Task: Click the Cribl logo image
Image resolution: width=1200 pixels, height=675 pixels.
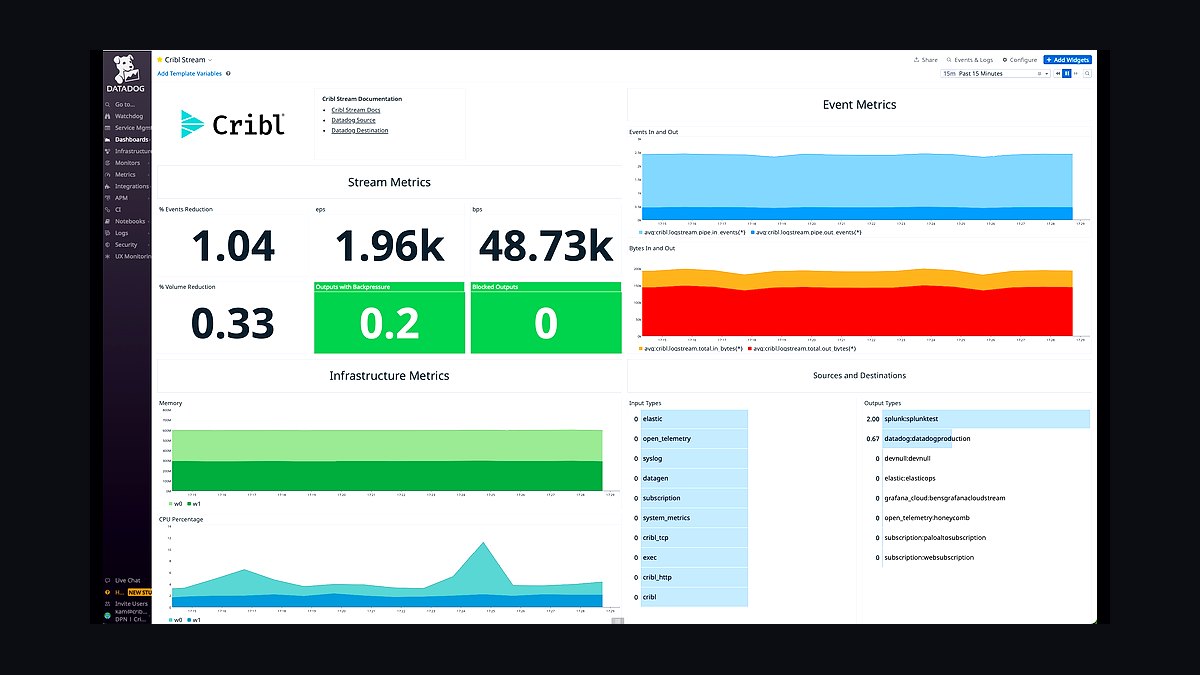Action: 233,123
